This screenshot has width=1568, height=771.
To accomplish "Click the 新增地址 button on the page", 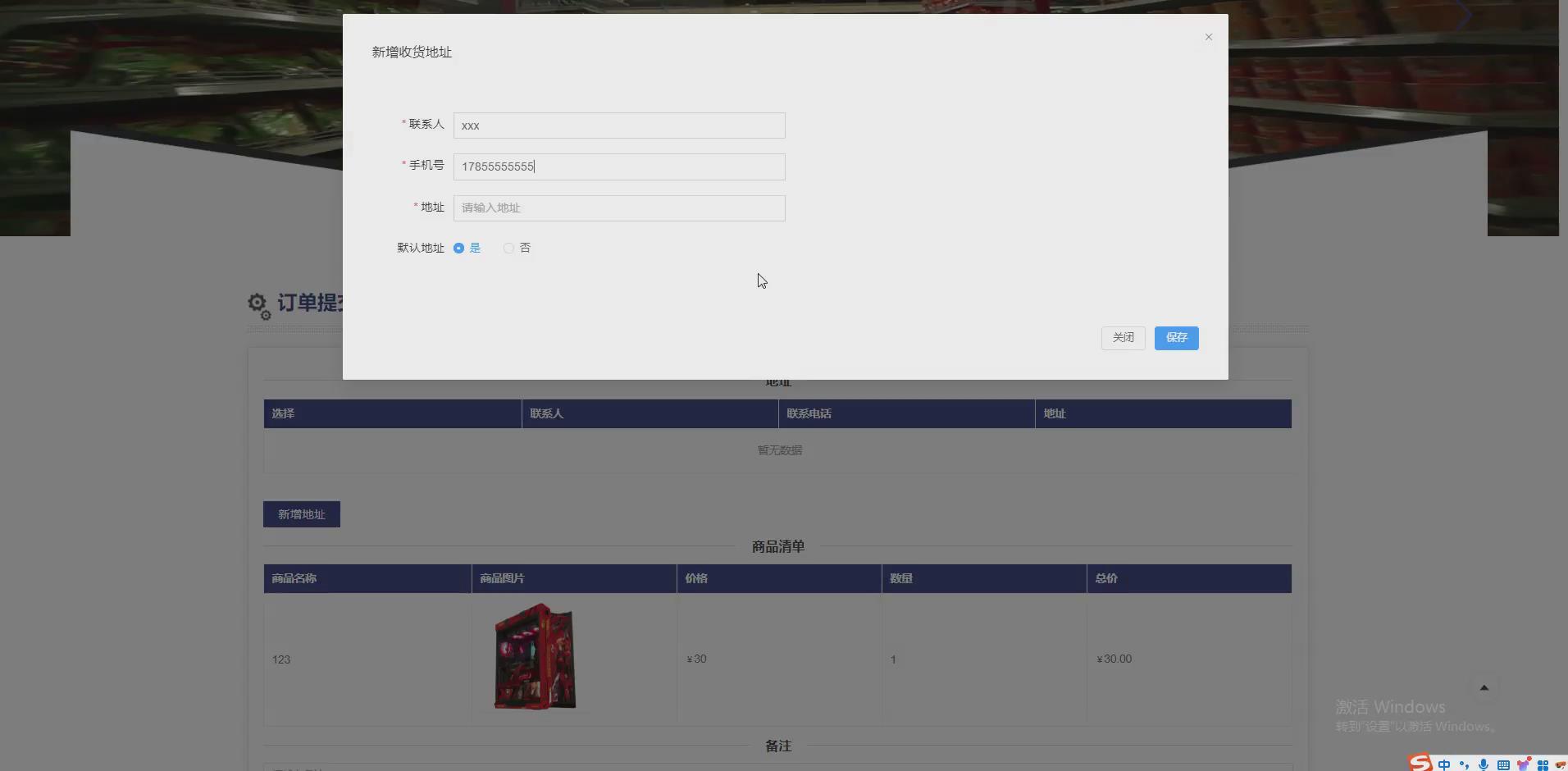I will pyautogui.click(x=302, y=514).
